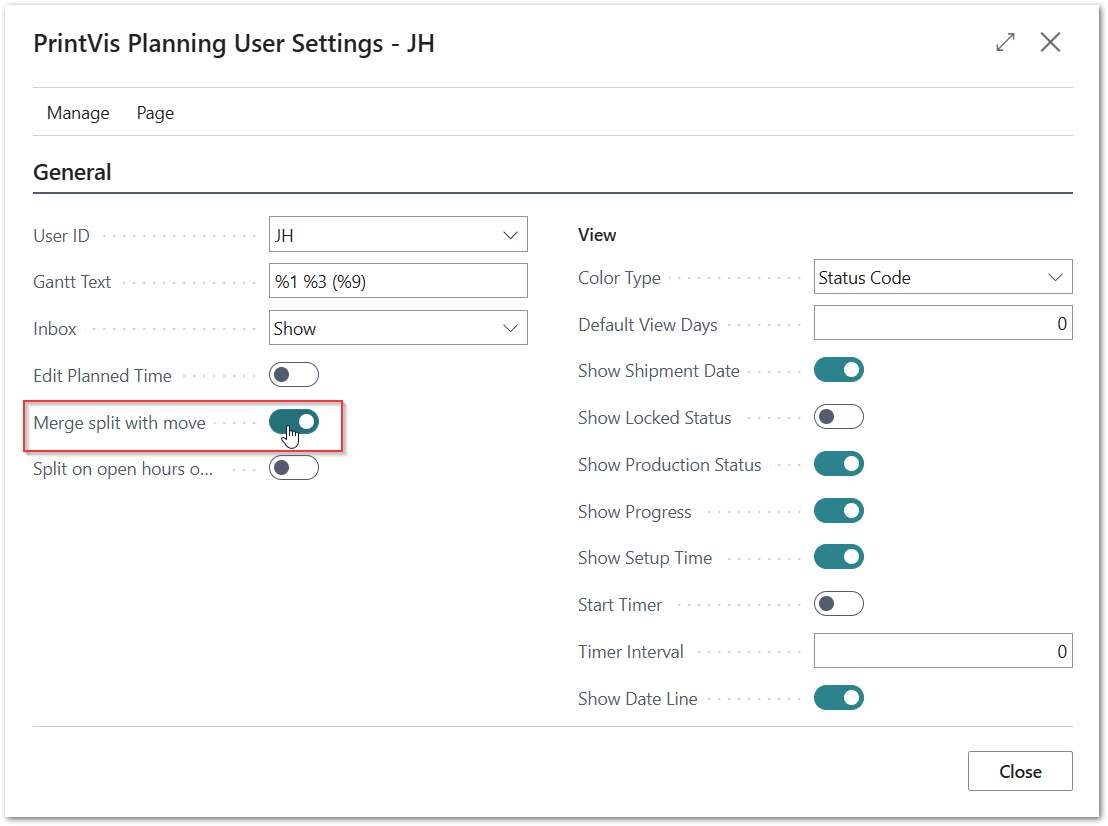
Task: Click the Gantt Text input field
Action: pos(398,281)
